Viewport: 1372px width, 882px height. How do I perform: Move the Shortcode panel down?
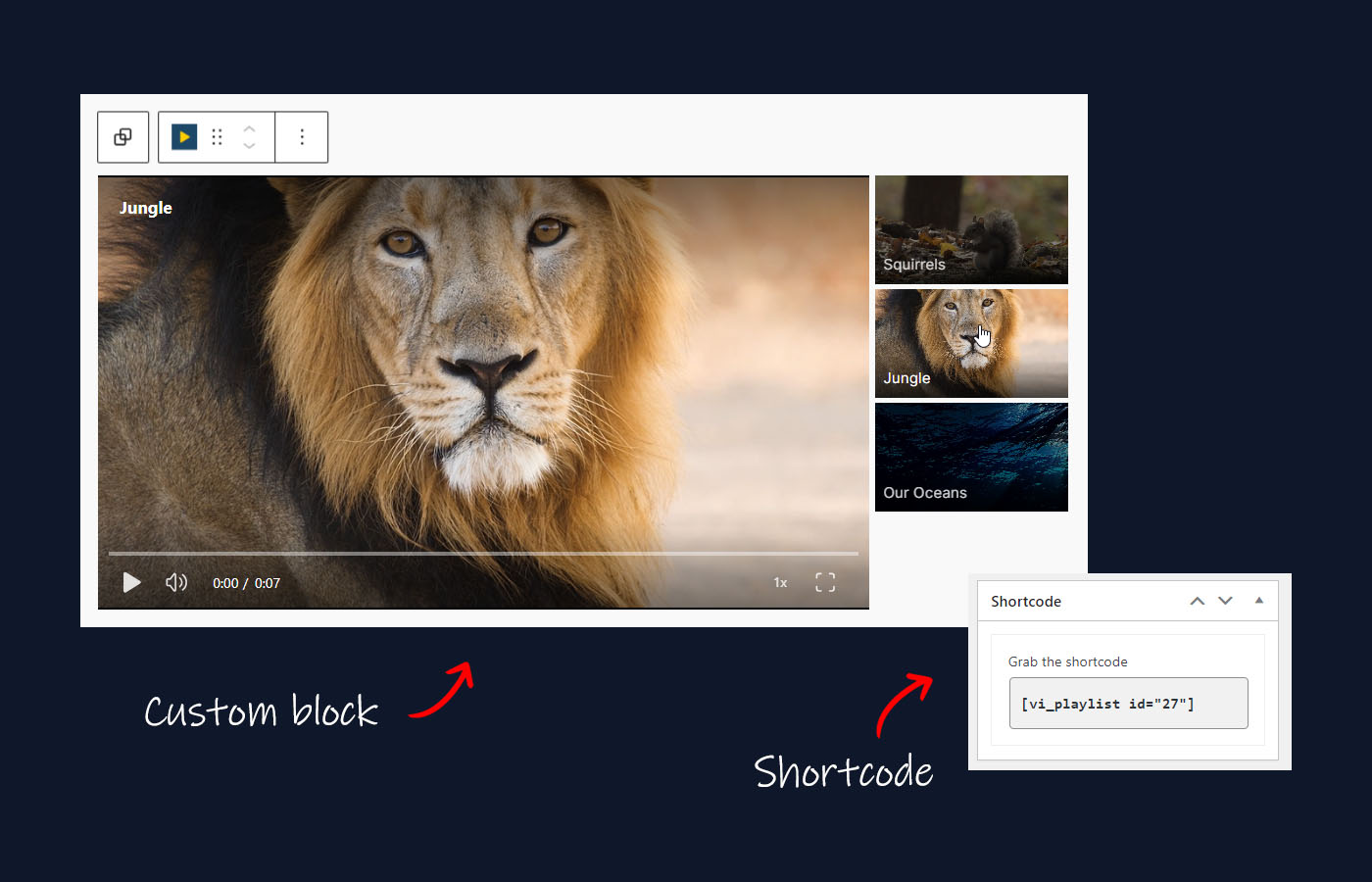pyautogui.click(x=1225, y=601)
